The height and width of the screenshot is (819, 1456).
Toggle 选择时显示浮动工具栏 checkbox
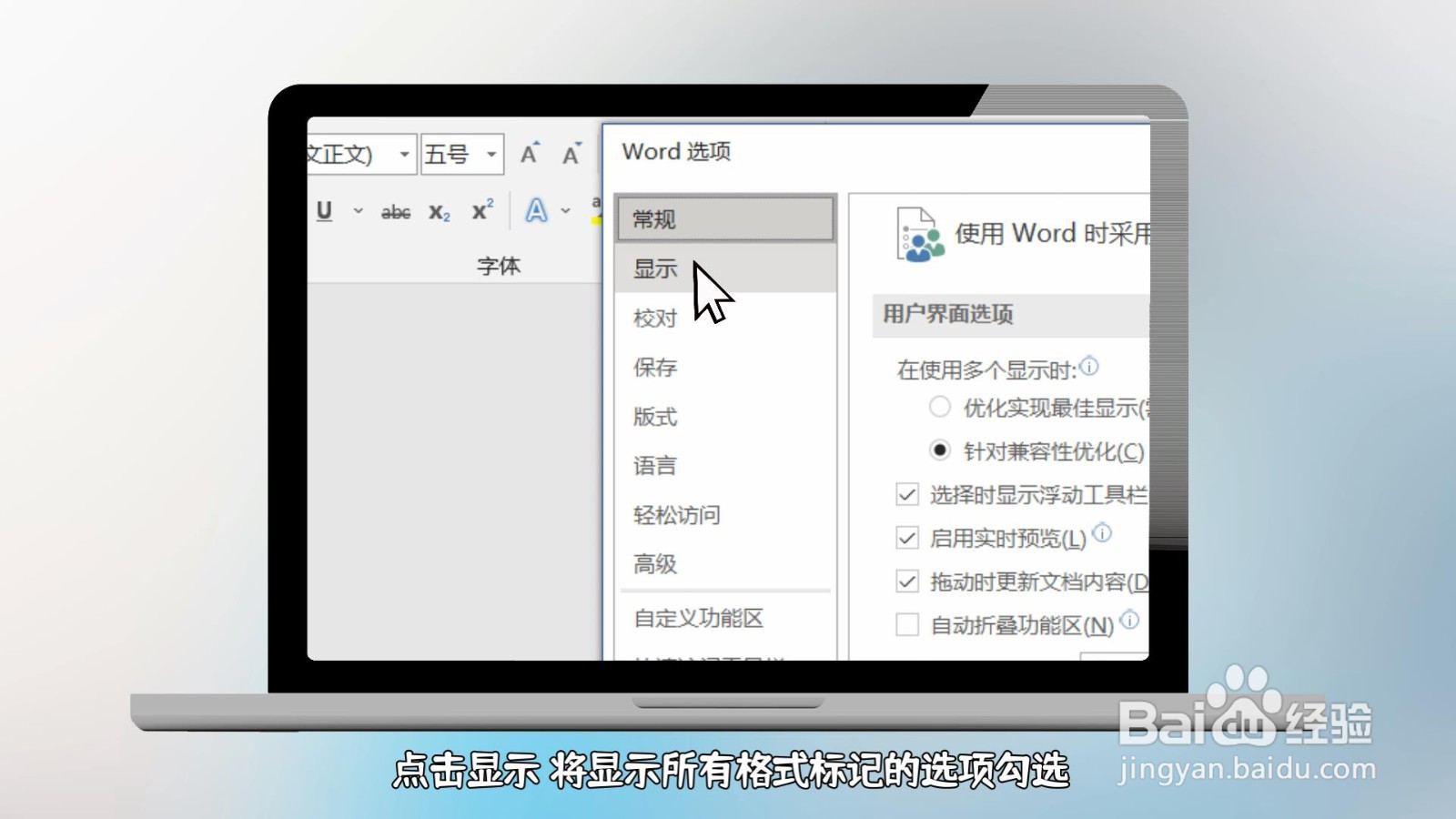point(907,494)
